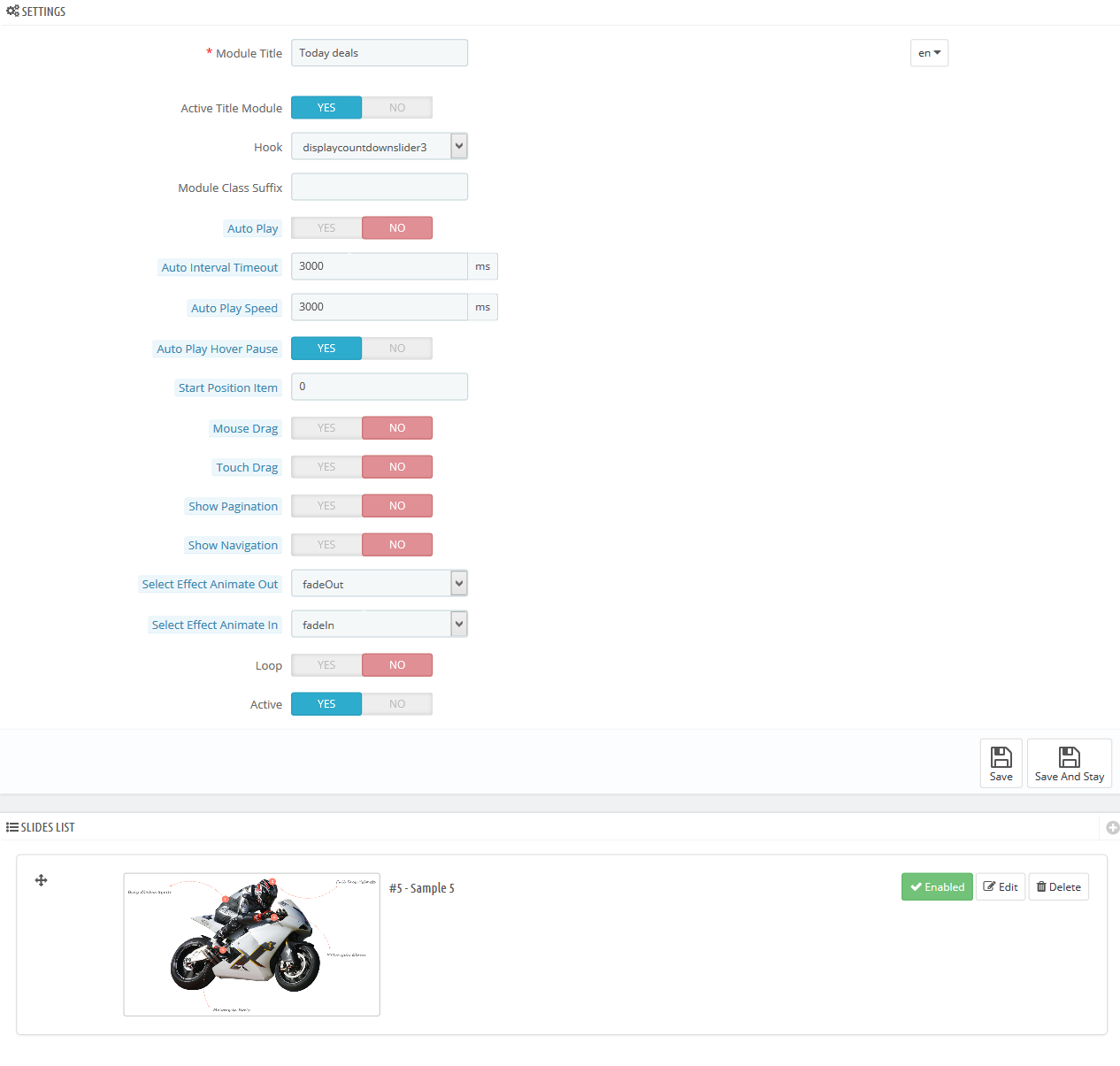Image resolution: width=1120 pixels, height=1066 pixels.
Task: Expand the Select Effect Animate Out dropdown
Action: point(379,584)
